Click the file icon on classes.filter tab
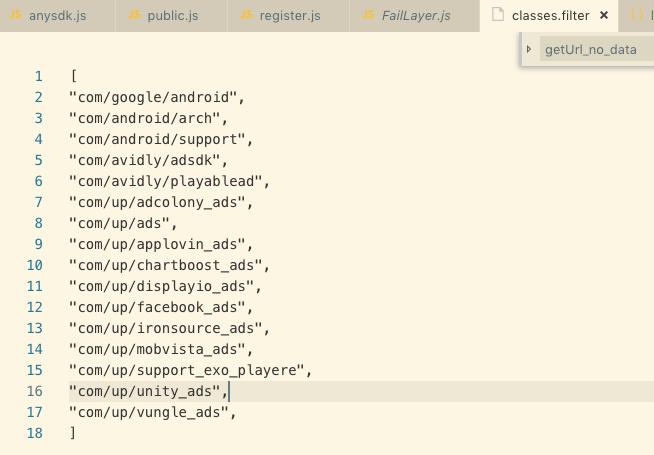Viewport: 654px width, 455px height. pos(497,16)
